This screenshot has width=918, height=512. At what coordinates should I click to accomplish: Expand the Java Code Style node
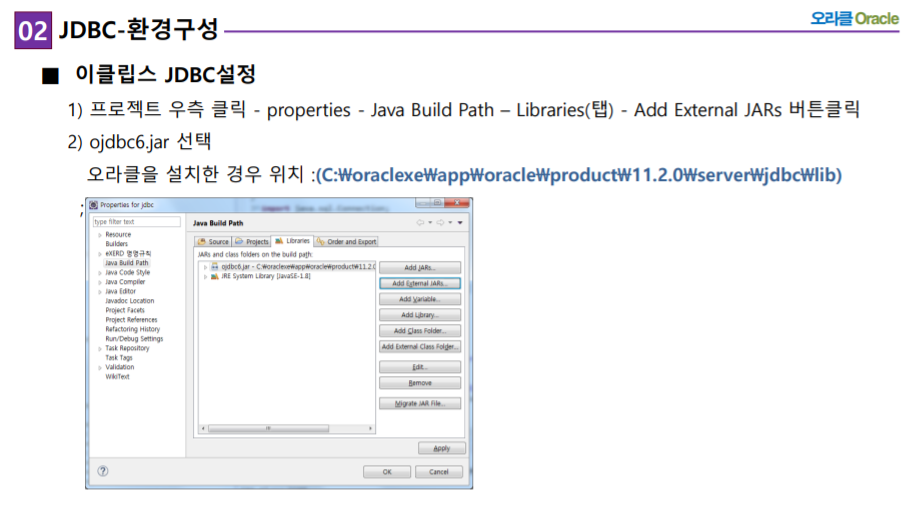100,273
